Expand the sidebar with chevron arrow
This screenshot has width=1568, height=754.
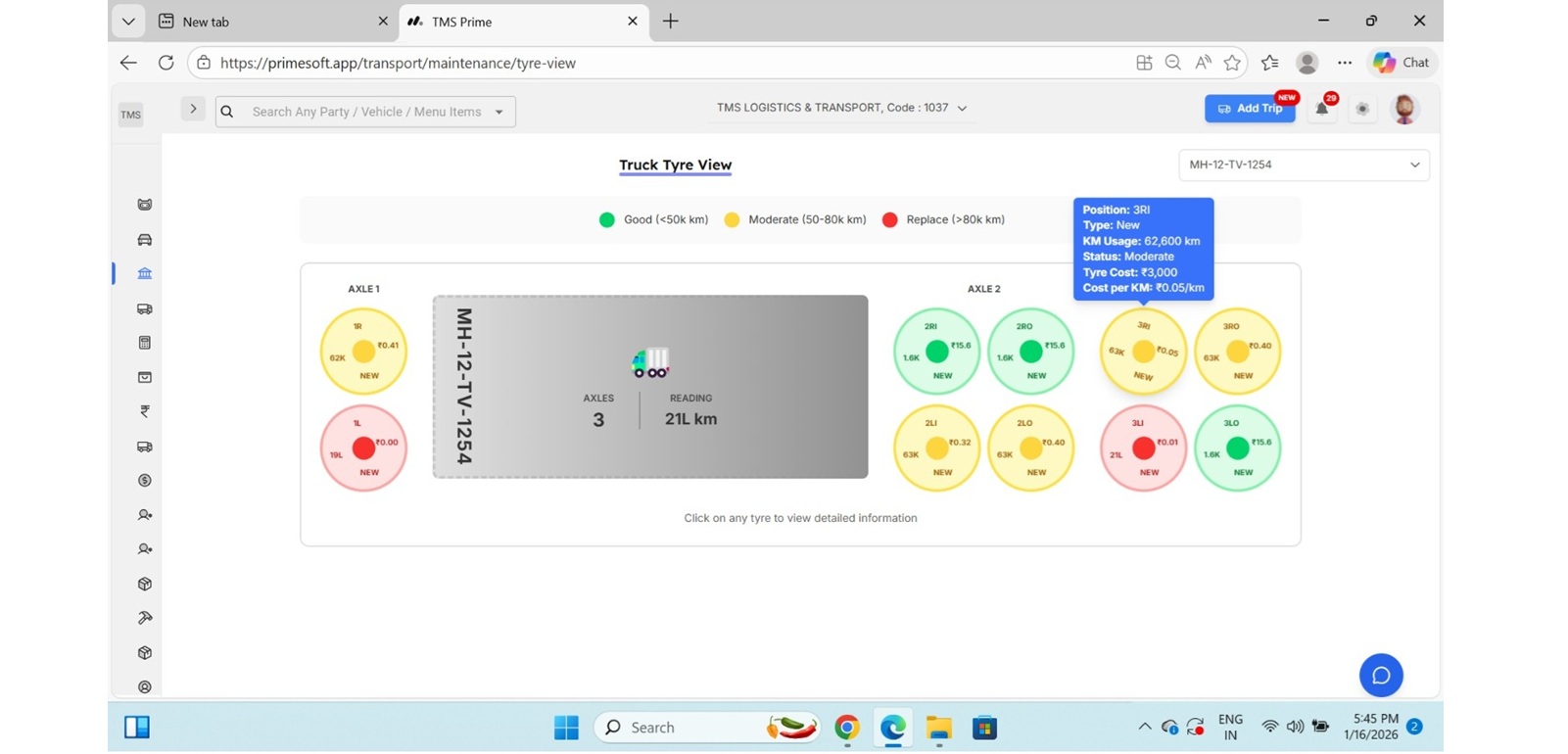pos(193,110)
